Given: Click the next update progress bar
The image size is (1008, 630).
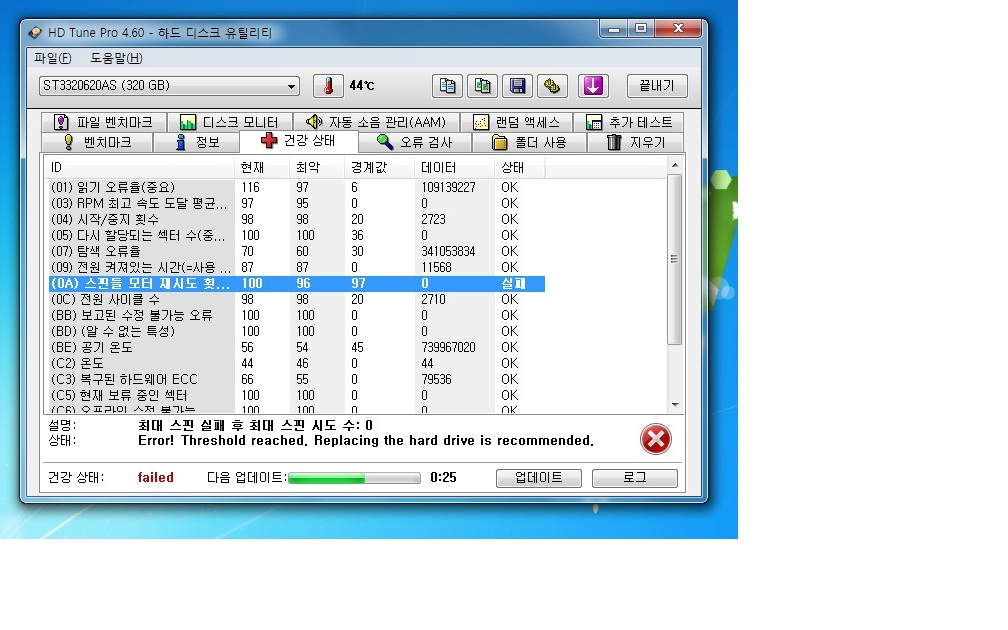Looking at the screenshot, I should [354, 478].
